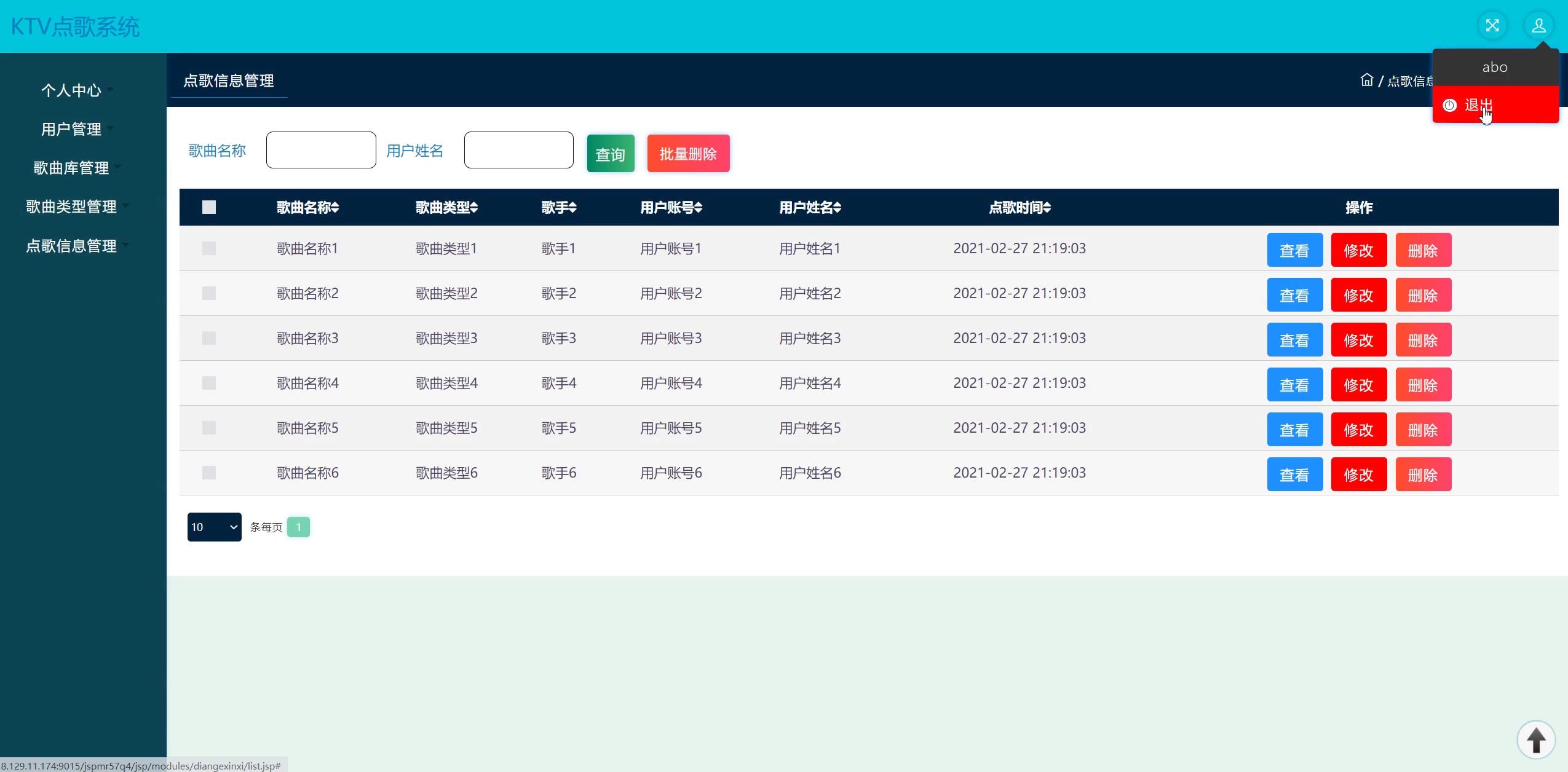Image resolution: width=1568 pixels, height=772 pixels.
Task: Check the row for 歌曲名称6
Action: (209, 473)
